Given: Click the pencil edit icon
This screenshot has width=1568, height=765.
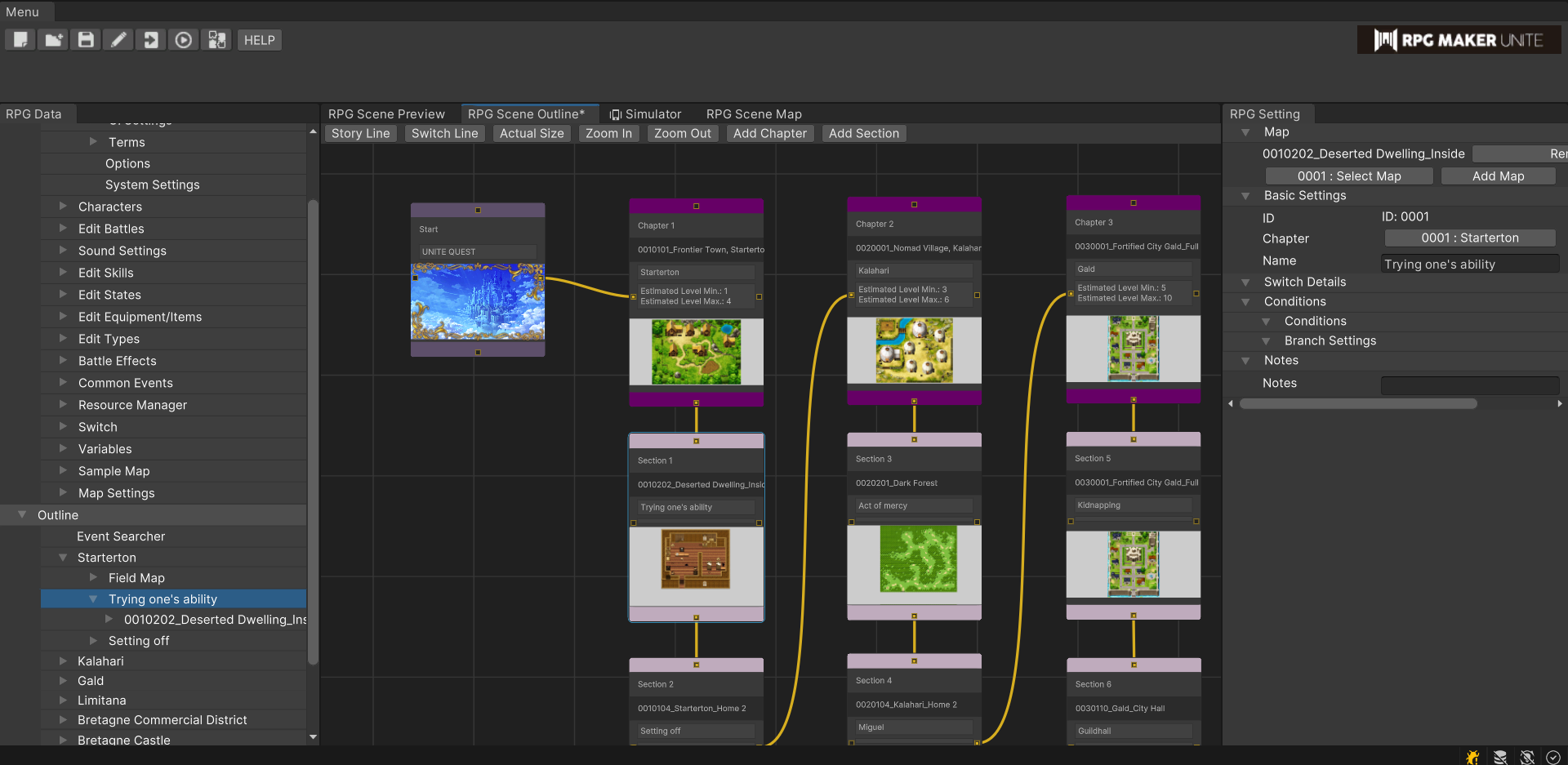Looking at the screenshot, I should coord(118,40).
